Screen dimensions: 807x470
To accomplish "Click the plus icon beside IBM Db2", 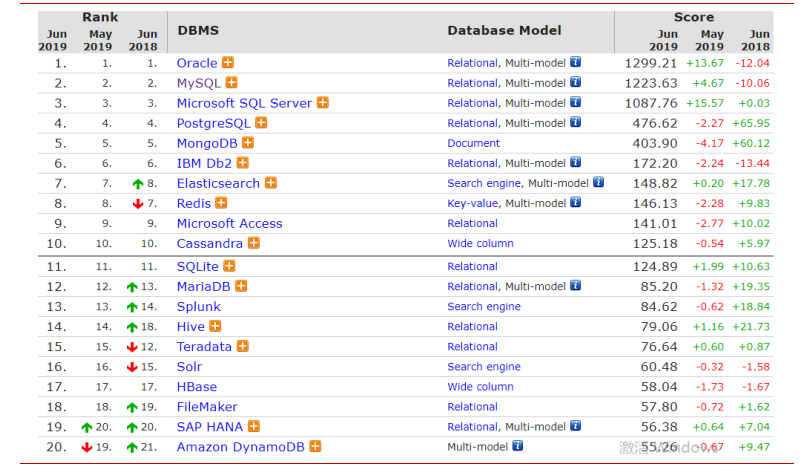I will pyautogui.click(x=243, y=163).
